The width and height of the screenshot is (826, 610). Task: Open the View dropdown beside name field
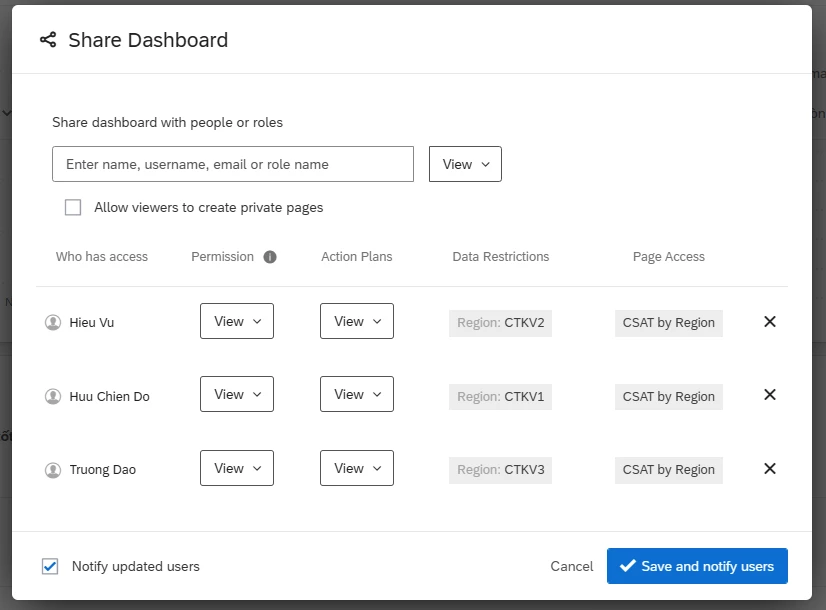465,164
